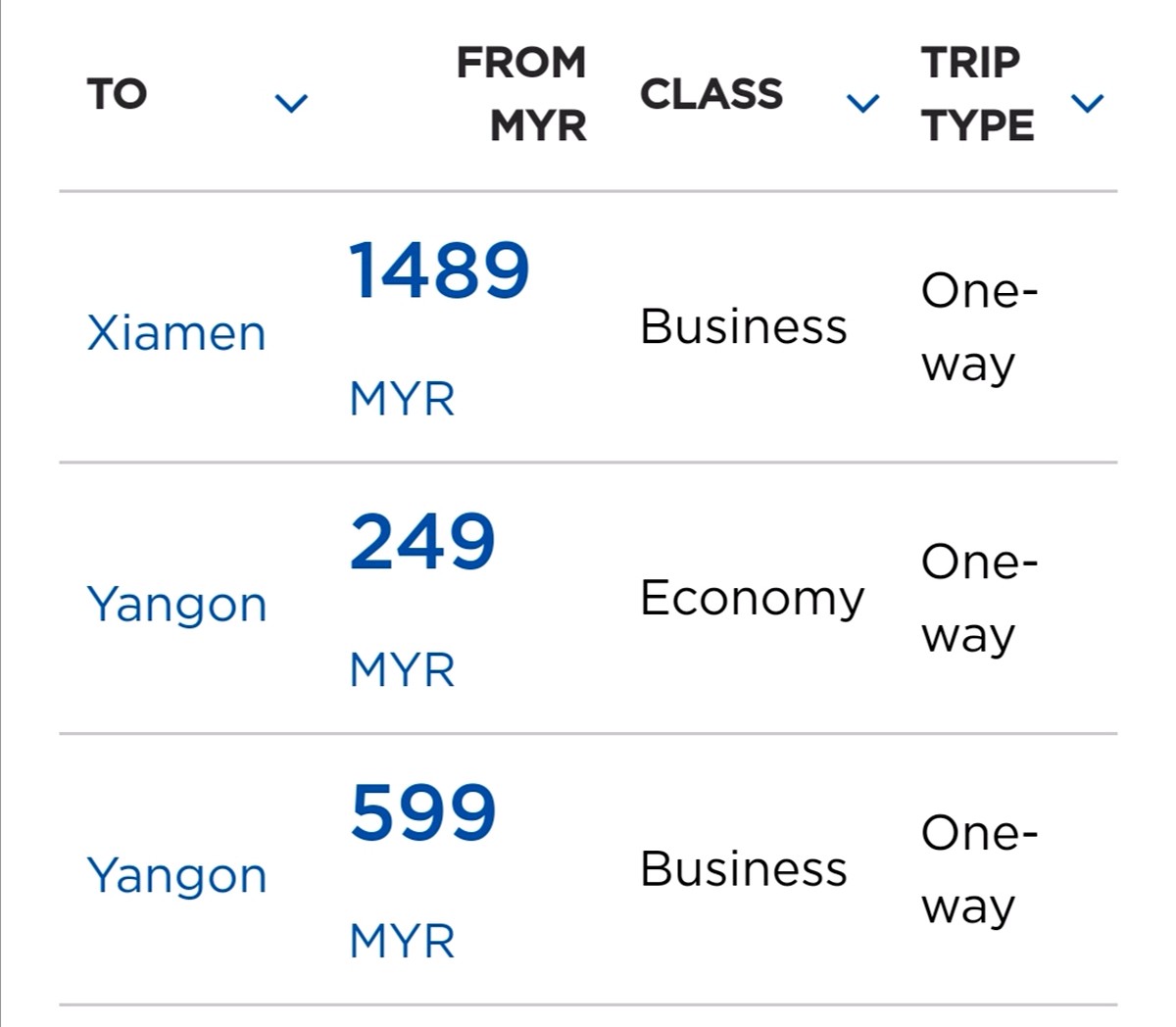Select the FROM MYR column header

tap(521, 95)
